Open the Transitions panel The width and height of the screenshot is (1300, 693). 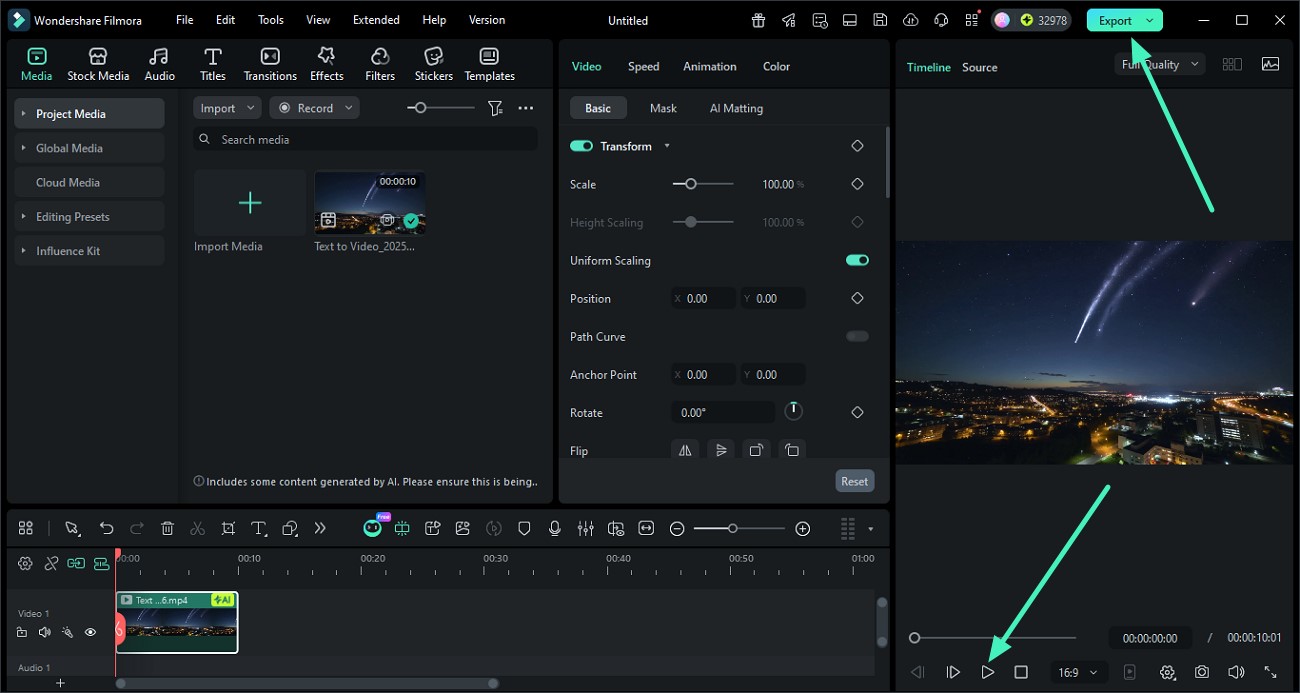click(x=269, y=62)
